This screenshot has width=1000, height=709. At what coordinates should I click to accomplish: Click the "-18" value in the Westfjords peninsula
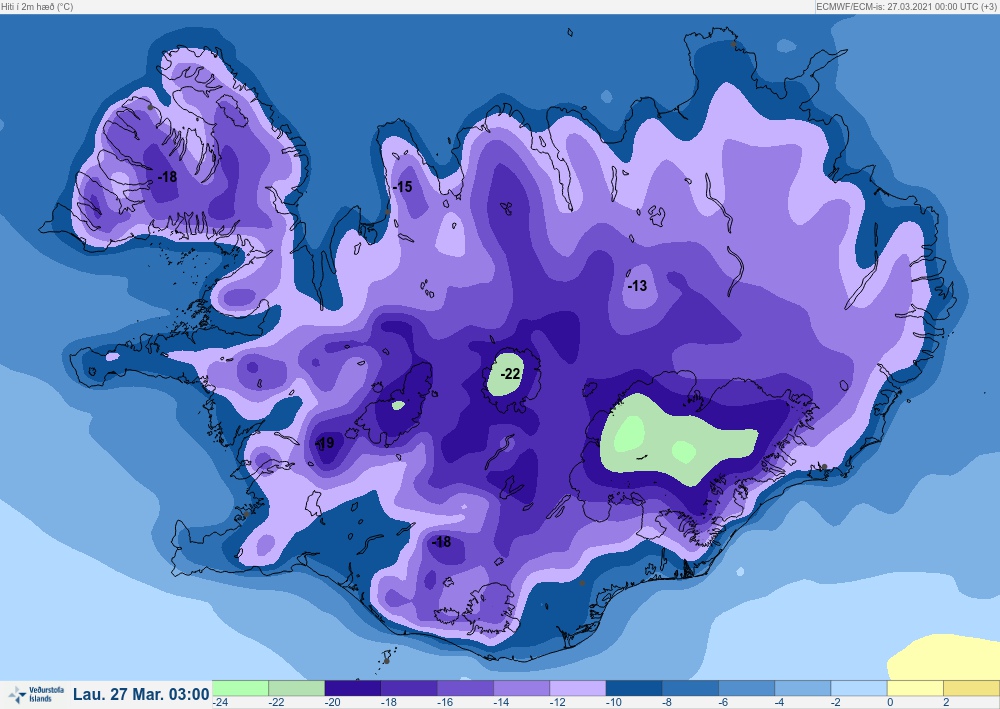(x=167, y=177)
